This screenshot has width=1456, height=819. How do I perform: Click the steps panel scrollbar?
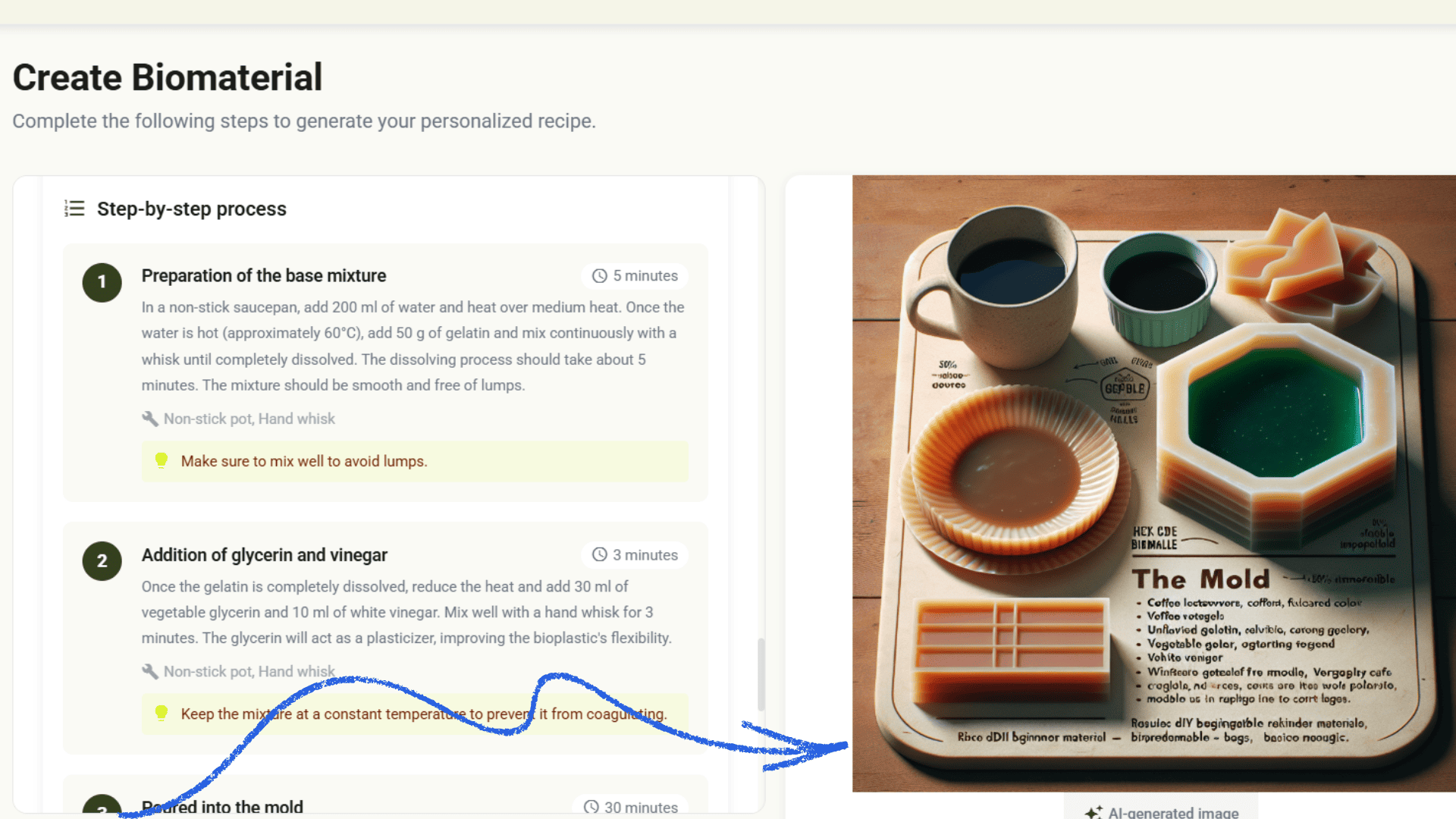pyautogui.click(x=761, y=674)
